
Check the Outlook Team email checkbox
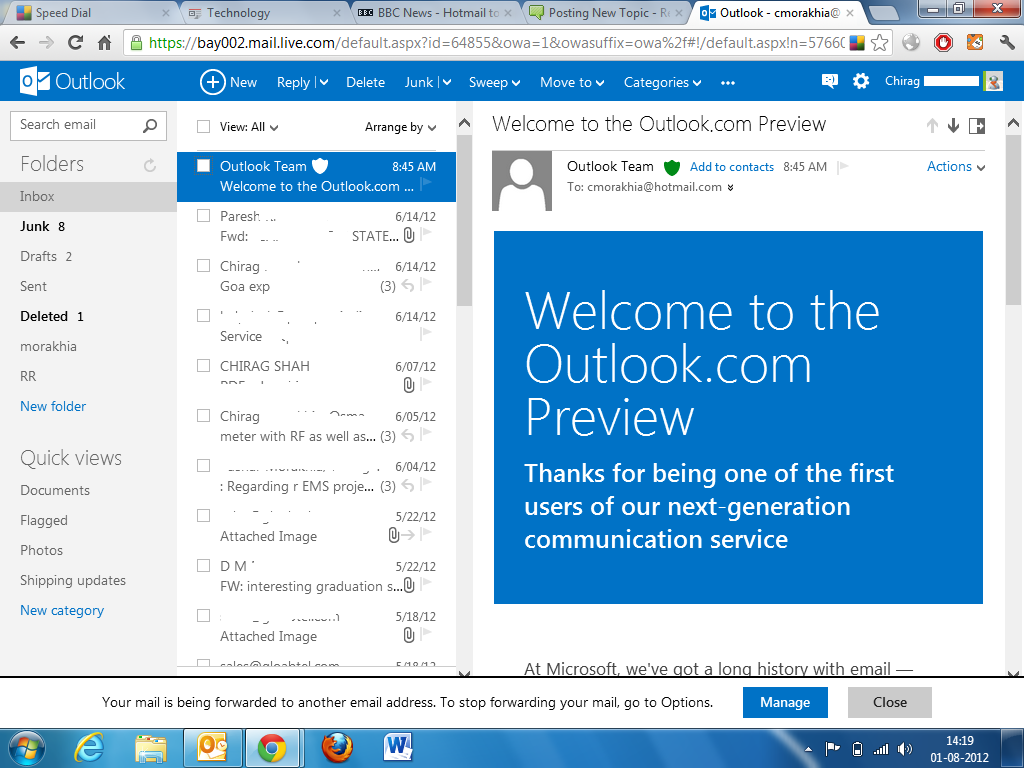tap(204, 166)
